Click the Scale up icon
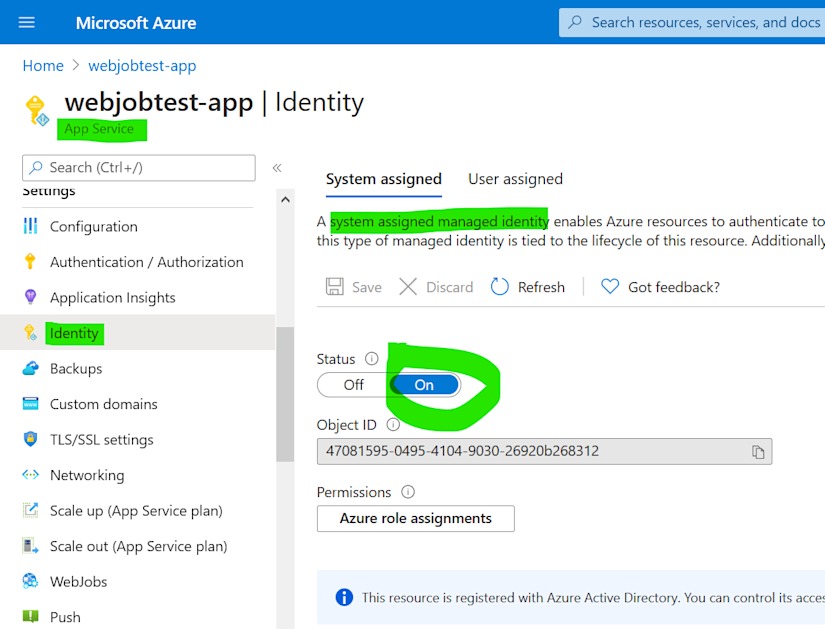825x629 pixels. click(x=31, y=510)
